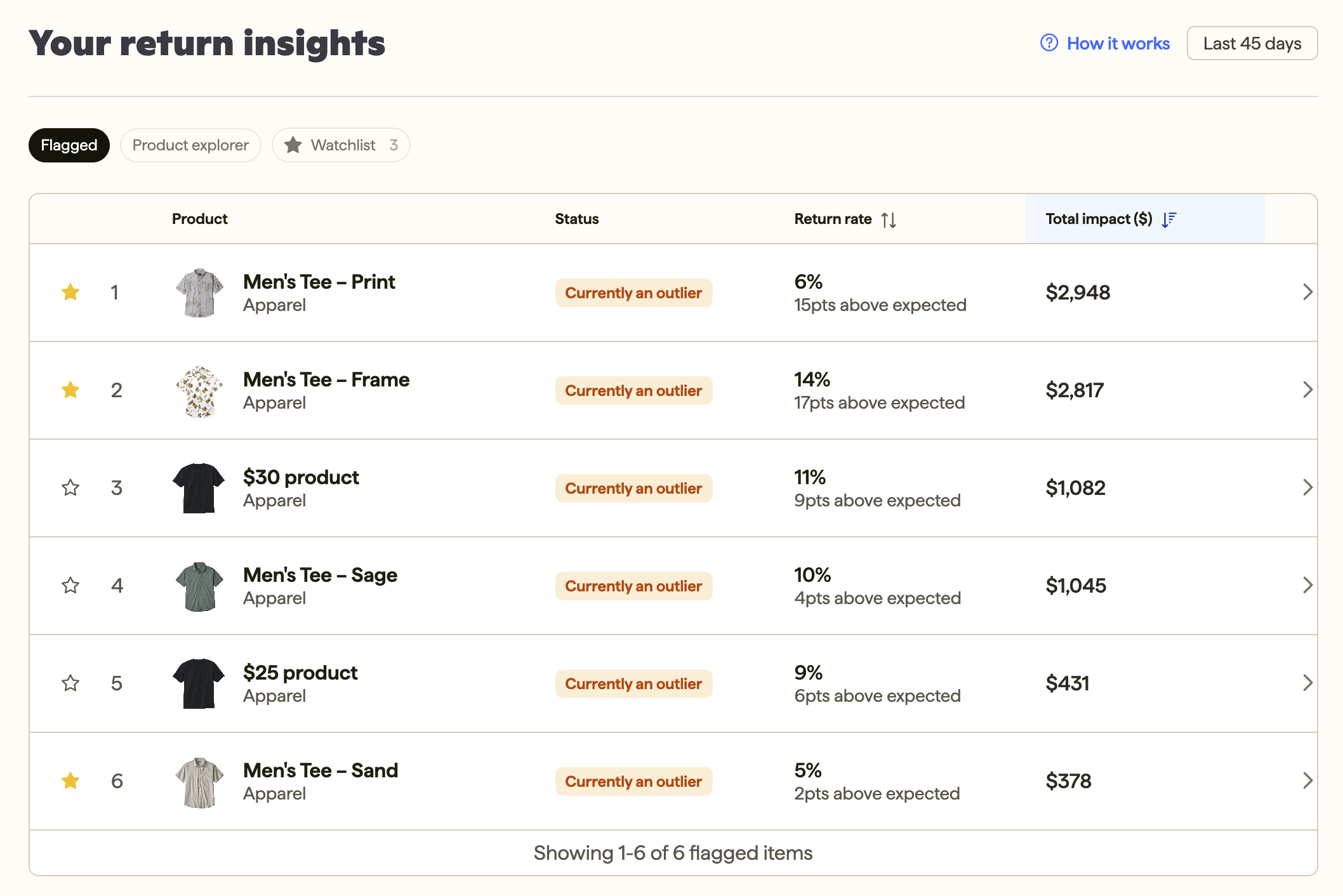Star Men's Tee – Sage for watchlist

point(70,585)
